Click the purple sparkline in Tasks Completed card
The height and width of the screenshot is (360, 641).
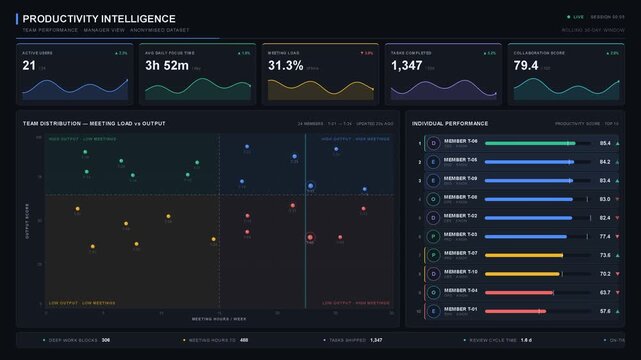click(443, 89)
